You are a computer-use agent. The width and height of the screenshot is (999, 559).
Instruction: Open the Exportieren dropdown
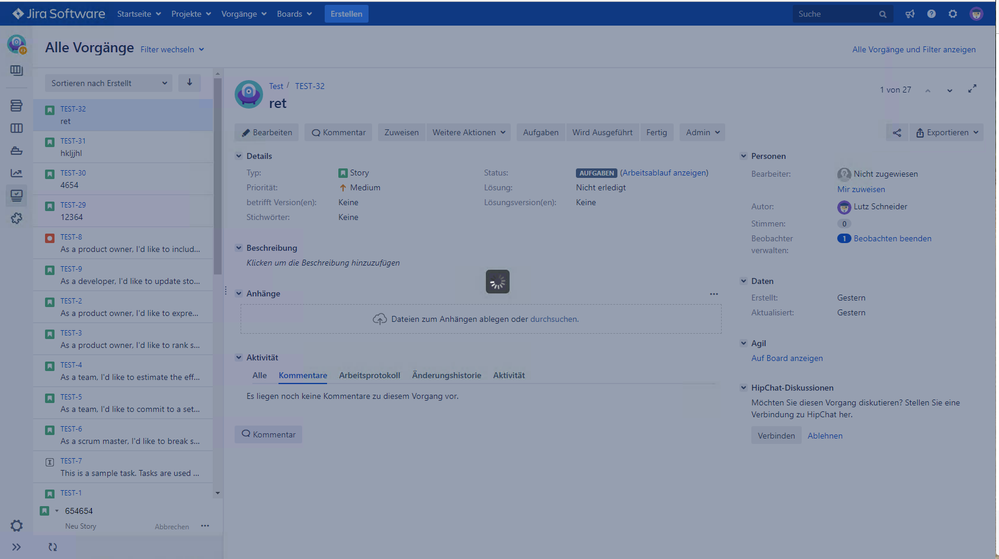(x=946, y=133)
